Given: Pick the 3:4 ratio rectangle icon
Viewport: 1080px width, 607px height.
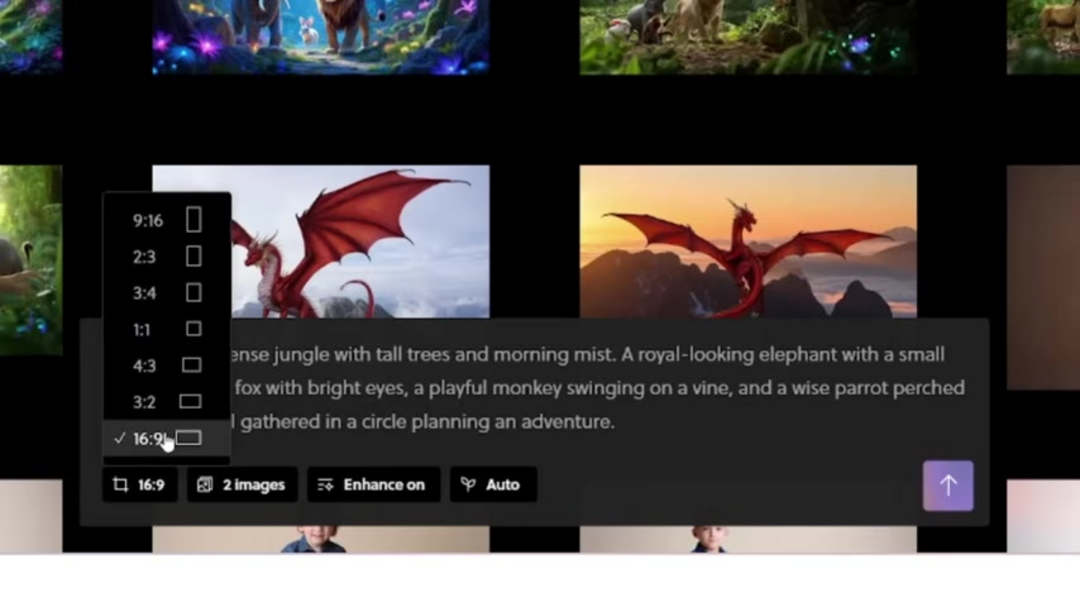Looking at the screenshot, I should [x=193, y=293].
